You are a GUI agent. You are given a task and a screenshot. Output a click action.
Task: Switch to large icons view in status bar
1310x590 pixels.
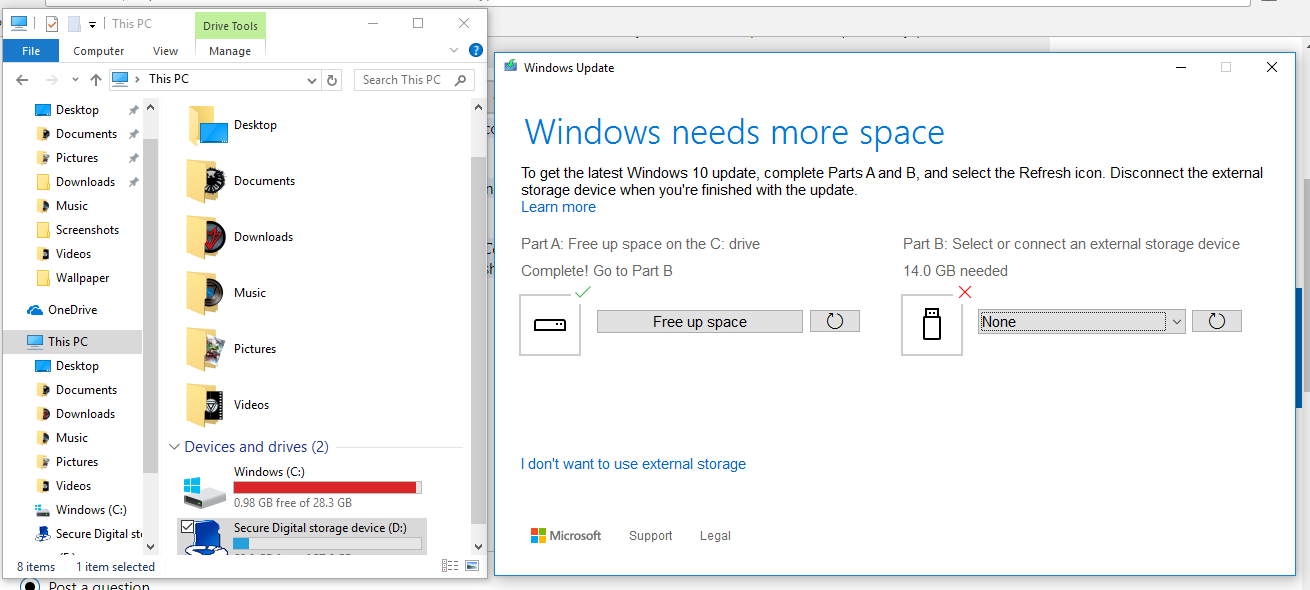point(472,566)
